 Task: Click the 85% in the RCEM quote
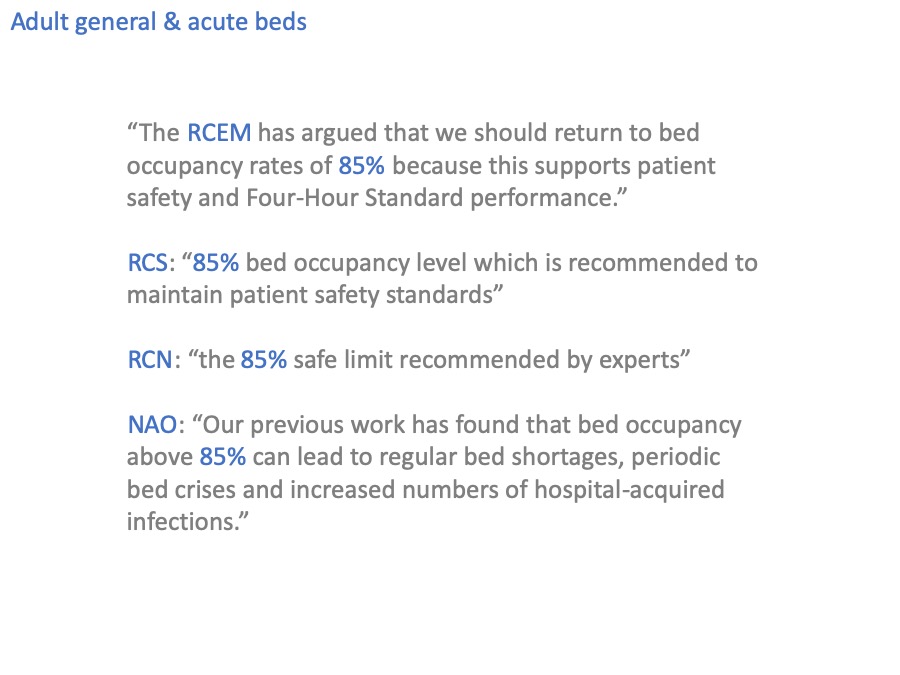coord(362,165)
